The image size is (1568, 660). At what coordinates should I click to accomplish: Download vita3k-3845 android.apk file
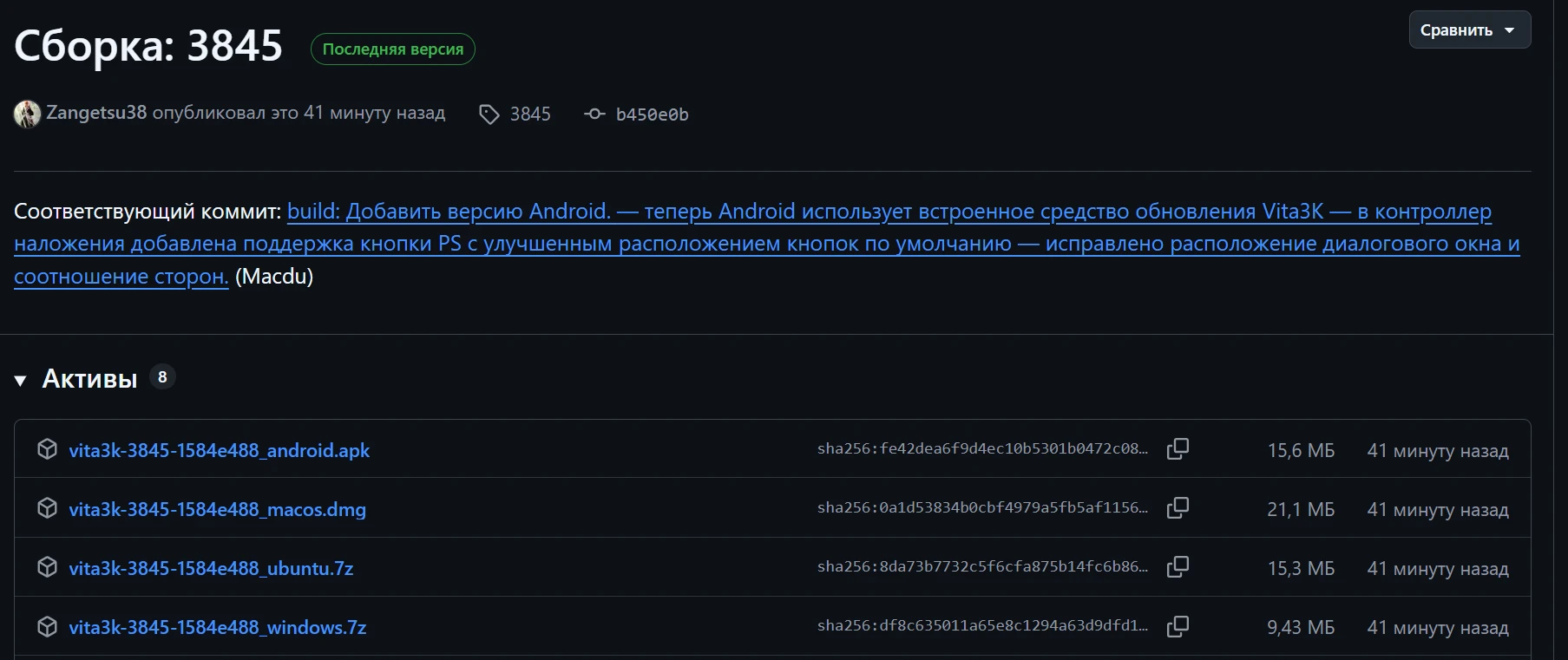(219, 450)
